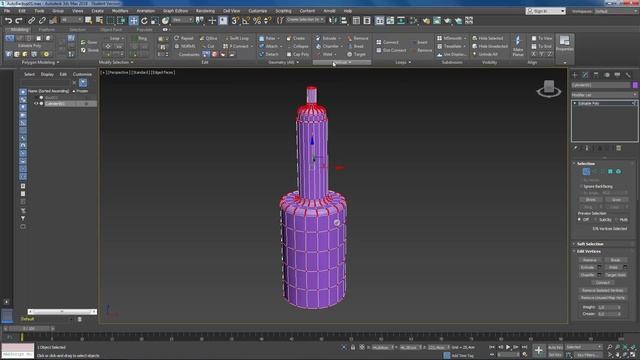
Task: Expand the Soft Selection rollout
Action: pyautogui.click(x=590, y=244)
